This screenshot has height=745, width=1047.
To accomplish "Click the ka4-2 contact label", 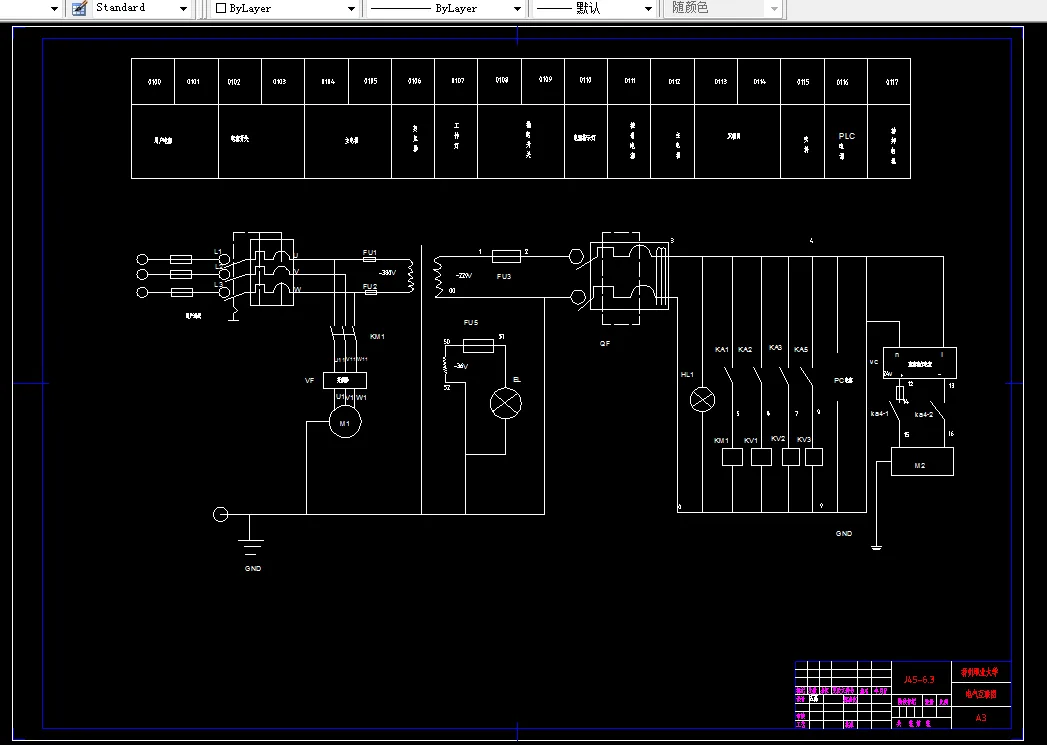I will (923, 415).
